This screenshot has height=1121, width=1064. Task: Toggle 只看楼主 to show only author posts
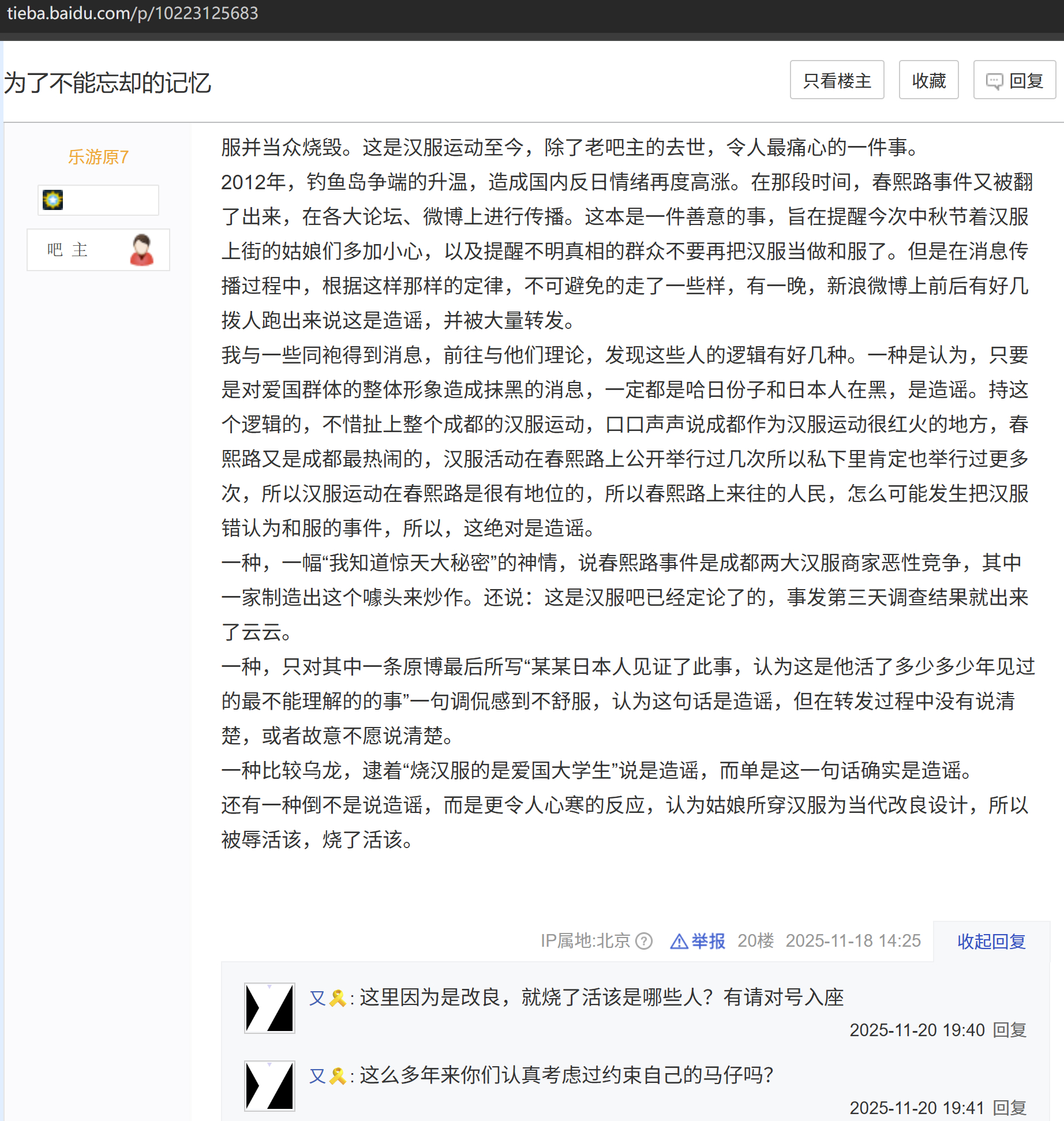coord(837,80)
